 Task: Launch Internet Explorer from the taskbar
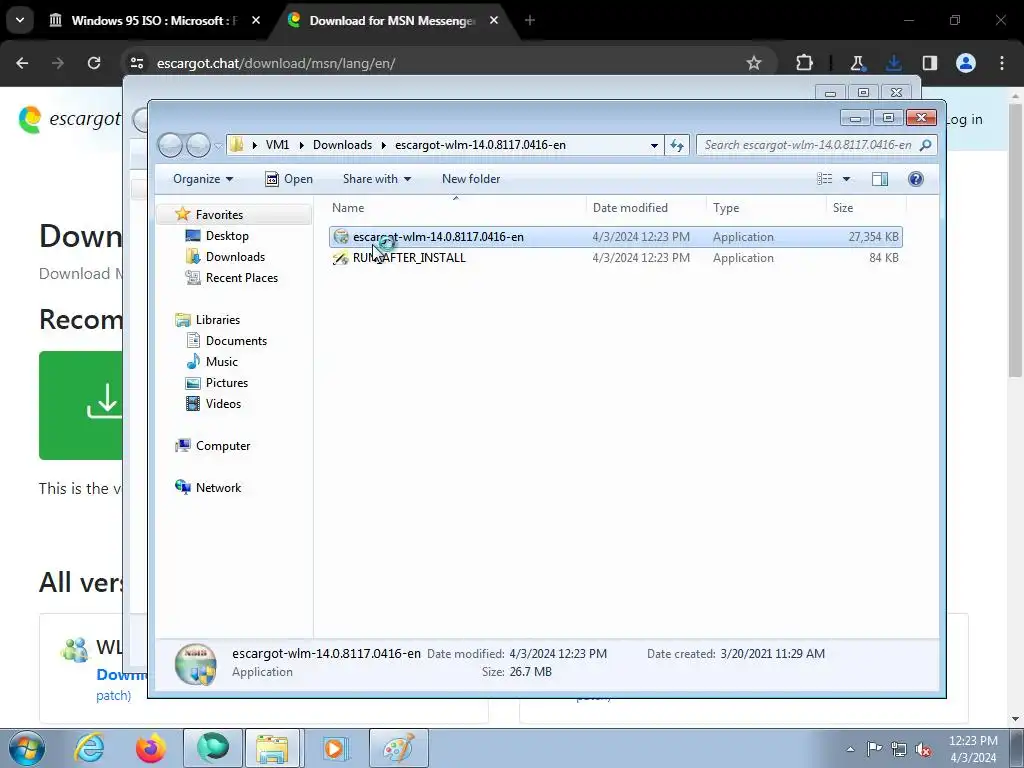click(x=89, y=748)
